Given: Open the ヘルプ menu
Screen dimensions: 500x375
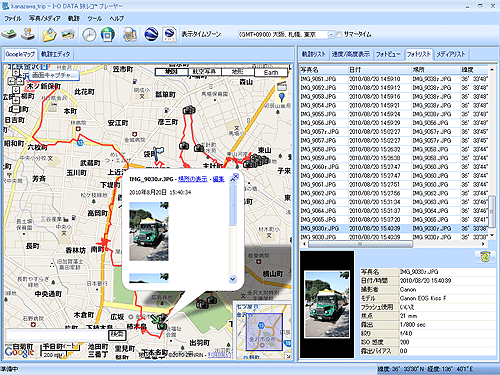Looking at the screenshot, I should point(116,18).
